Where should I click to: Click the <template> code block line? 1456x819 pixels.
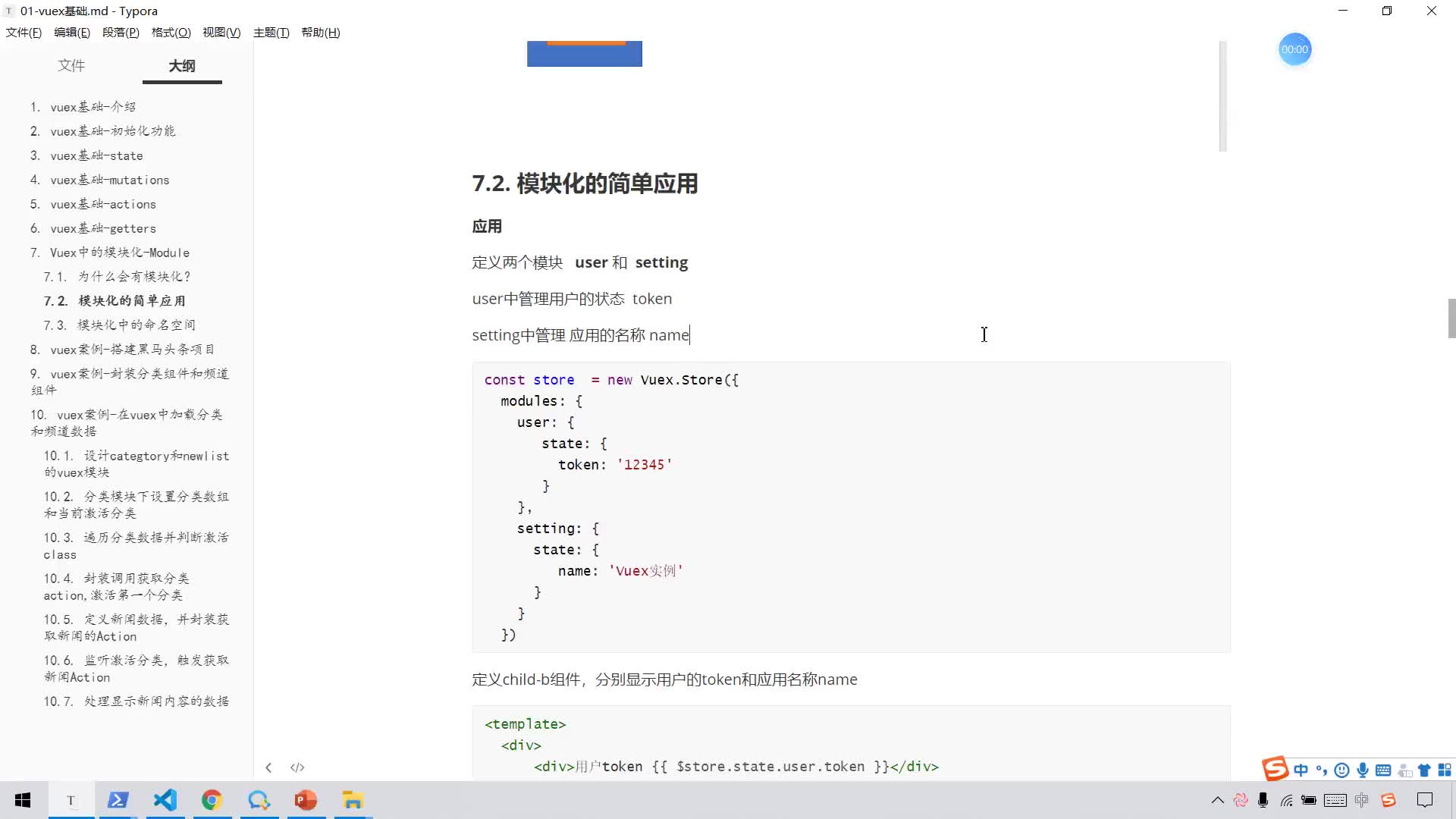(525, 724)
